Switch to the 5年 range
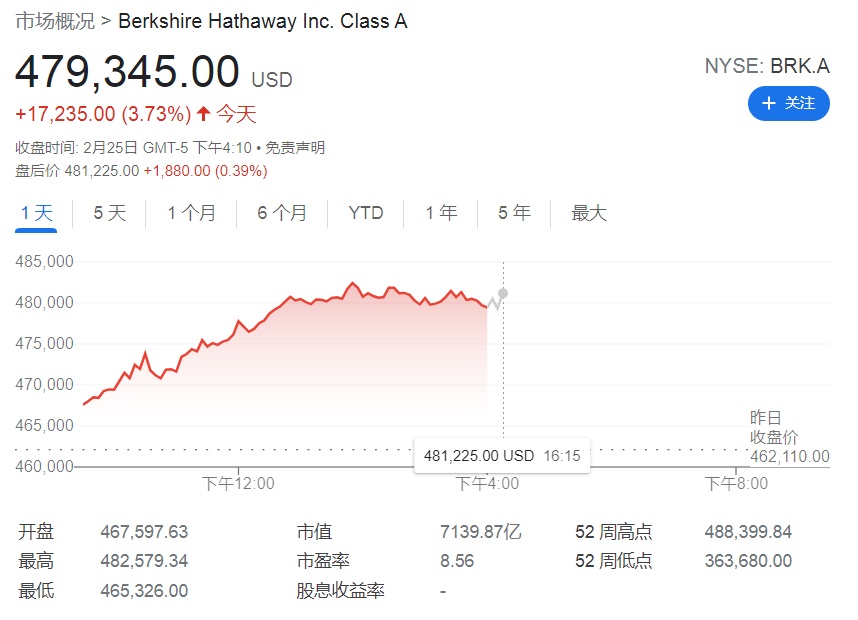The height and width of the screenshot is (620, 858). (x=515, y=213)
